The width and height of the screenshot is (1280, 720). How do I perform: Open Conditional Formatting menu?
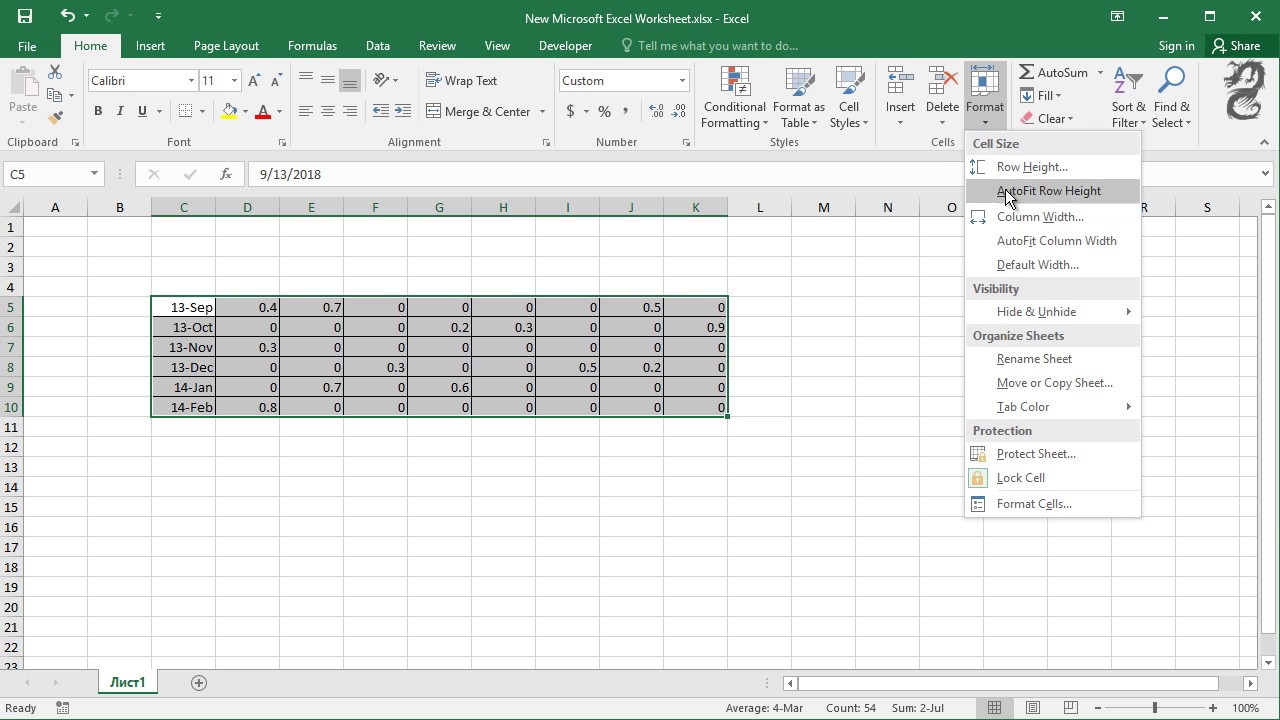point(735,98)
